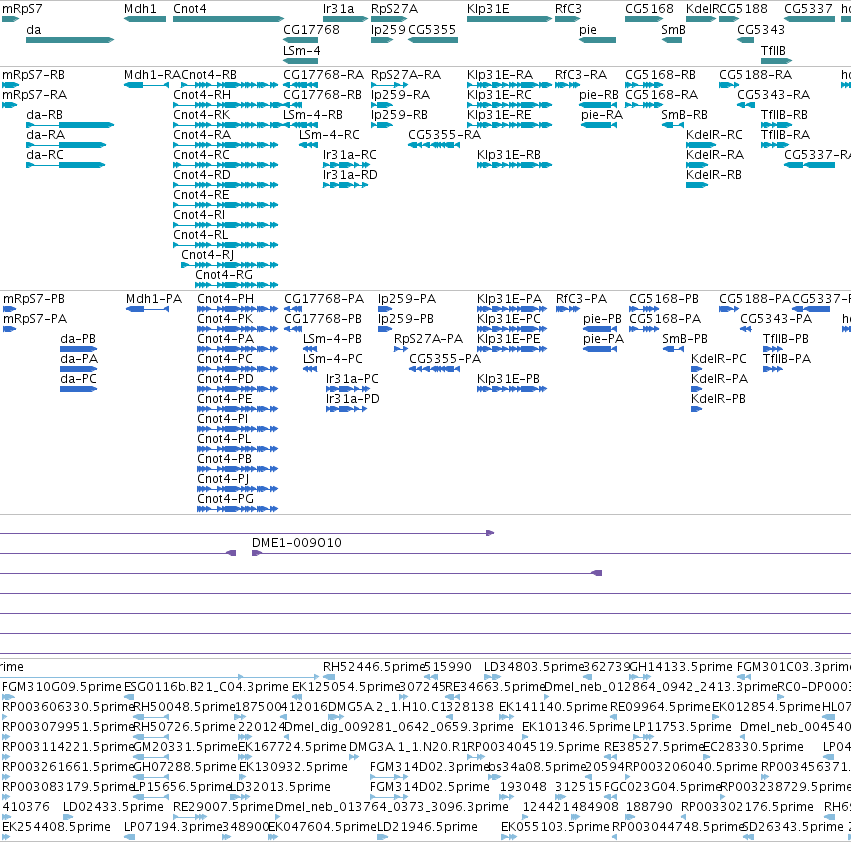Select the LP11753.5prime EST label
The image size is (851, 842).
coord(682,726)
